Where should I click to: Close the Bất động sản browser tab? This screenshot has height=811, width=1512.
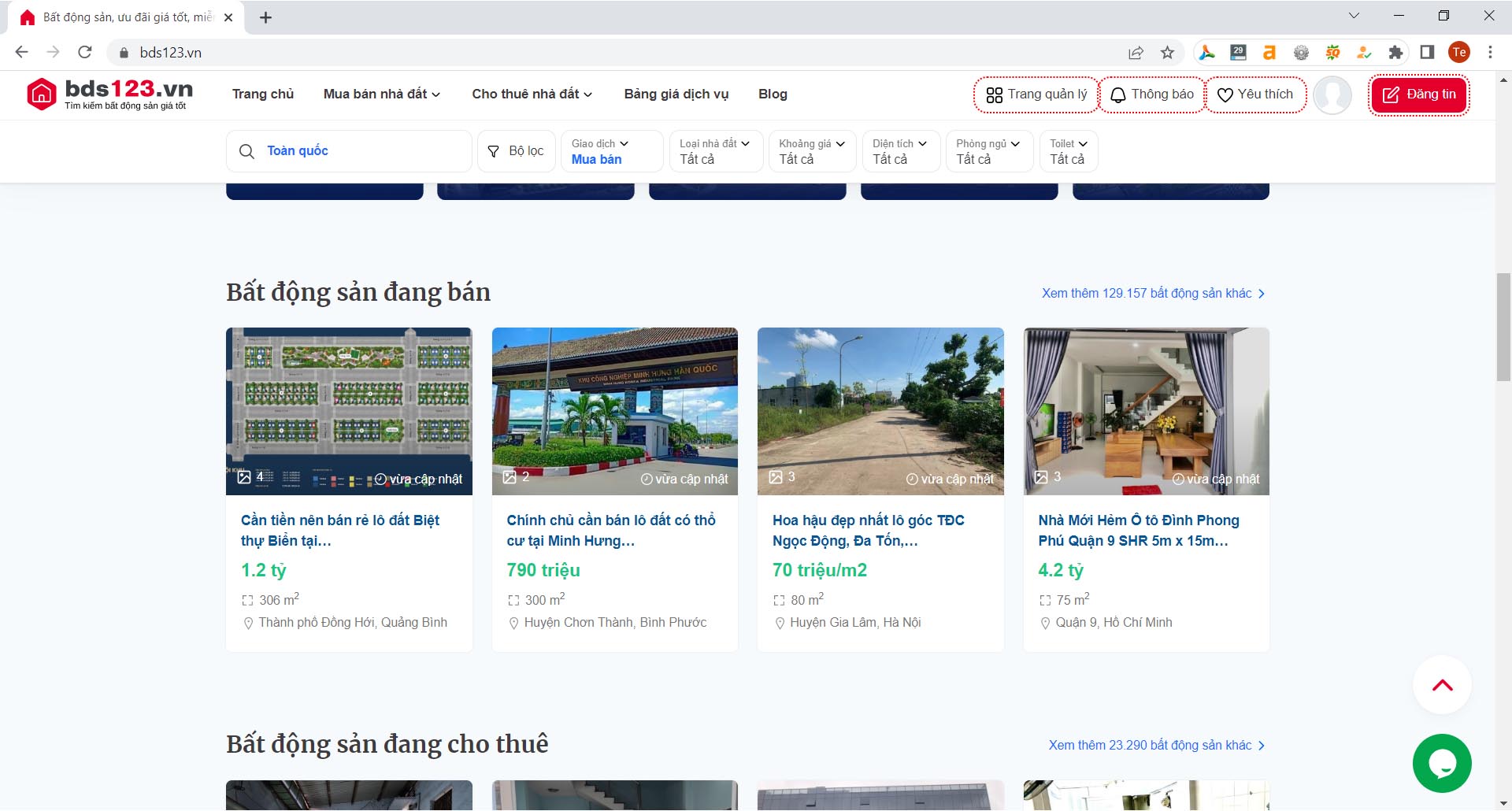(228, 17)
